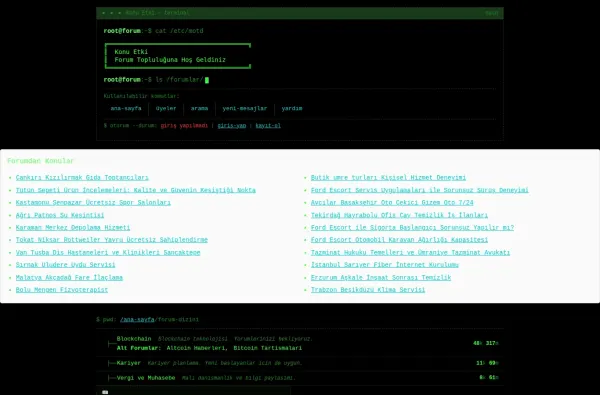Screen dimensions: 600x395
Task: Open topic Kastamonu Şenpazar Ücretsiz Spor Salonları
Action: click(x=93, y=202)
